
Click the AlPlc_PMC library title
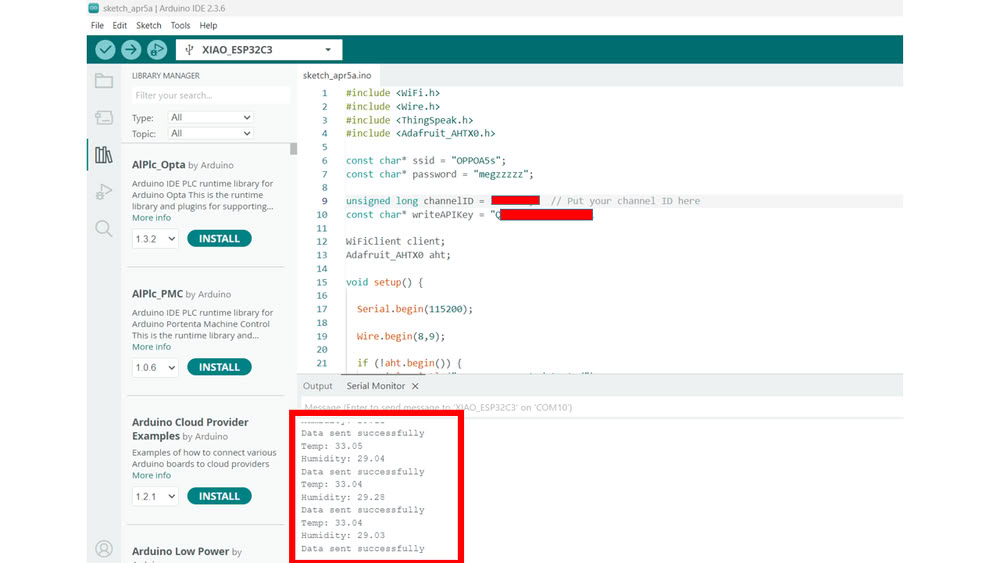click(x=158, y=294)
